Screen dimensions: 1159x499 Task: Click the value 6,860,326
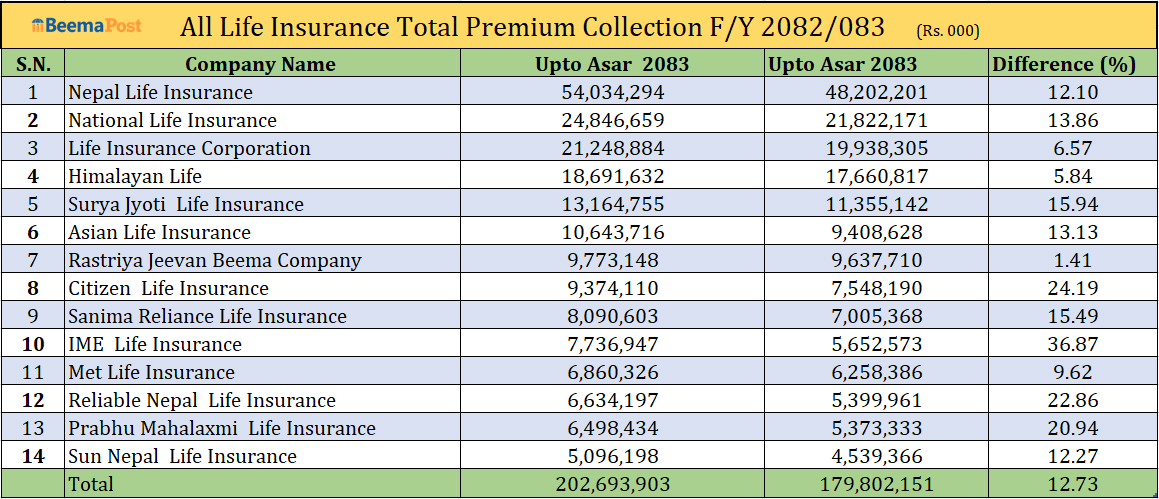[612, 373]
